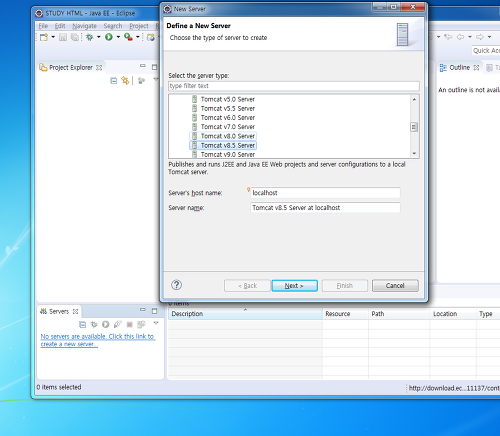Image resolution: width=500 pixels, height=436 pixels.
Task: Select Tomcat v8.0 Server in the list
Action: [x=224, y=136]
